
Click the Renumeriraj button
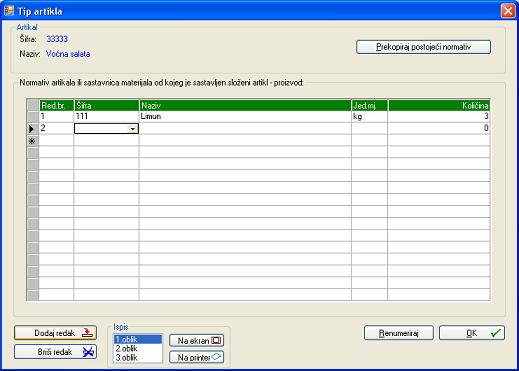click(399, 333)
